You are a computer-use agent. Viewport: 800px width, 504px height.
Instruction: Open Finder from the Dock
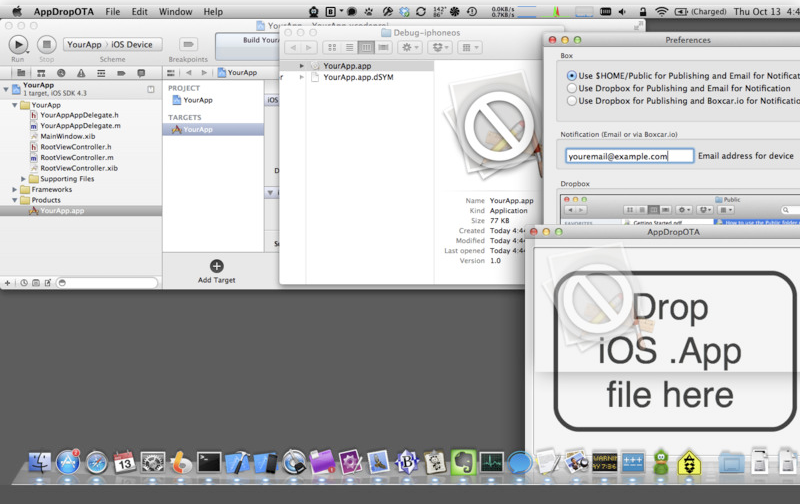tap(39, 463)
